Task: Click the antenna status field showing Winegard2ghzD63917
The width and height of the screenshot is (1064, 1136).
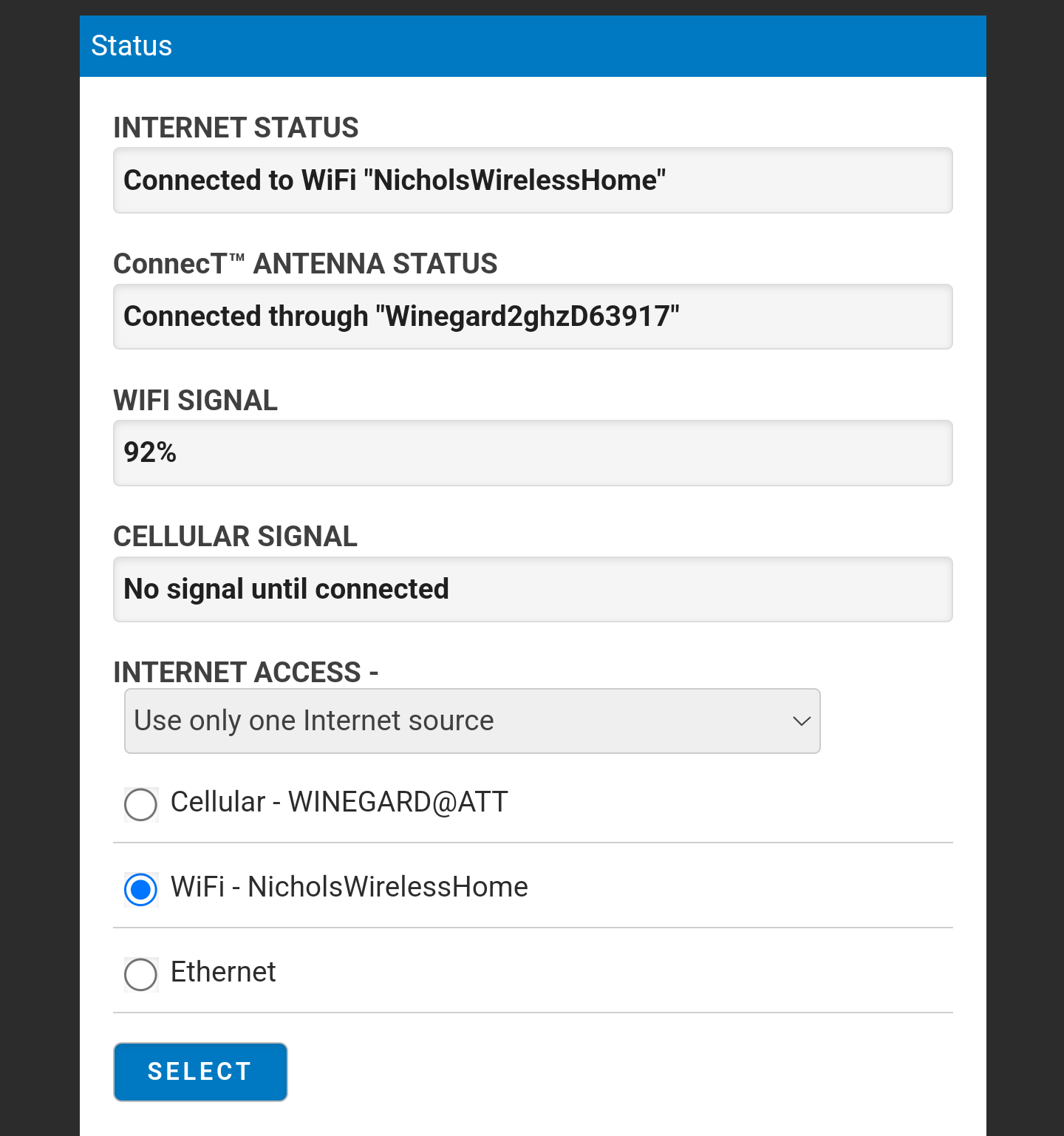Action: click(533, 316)
